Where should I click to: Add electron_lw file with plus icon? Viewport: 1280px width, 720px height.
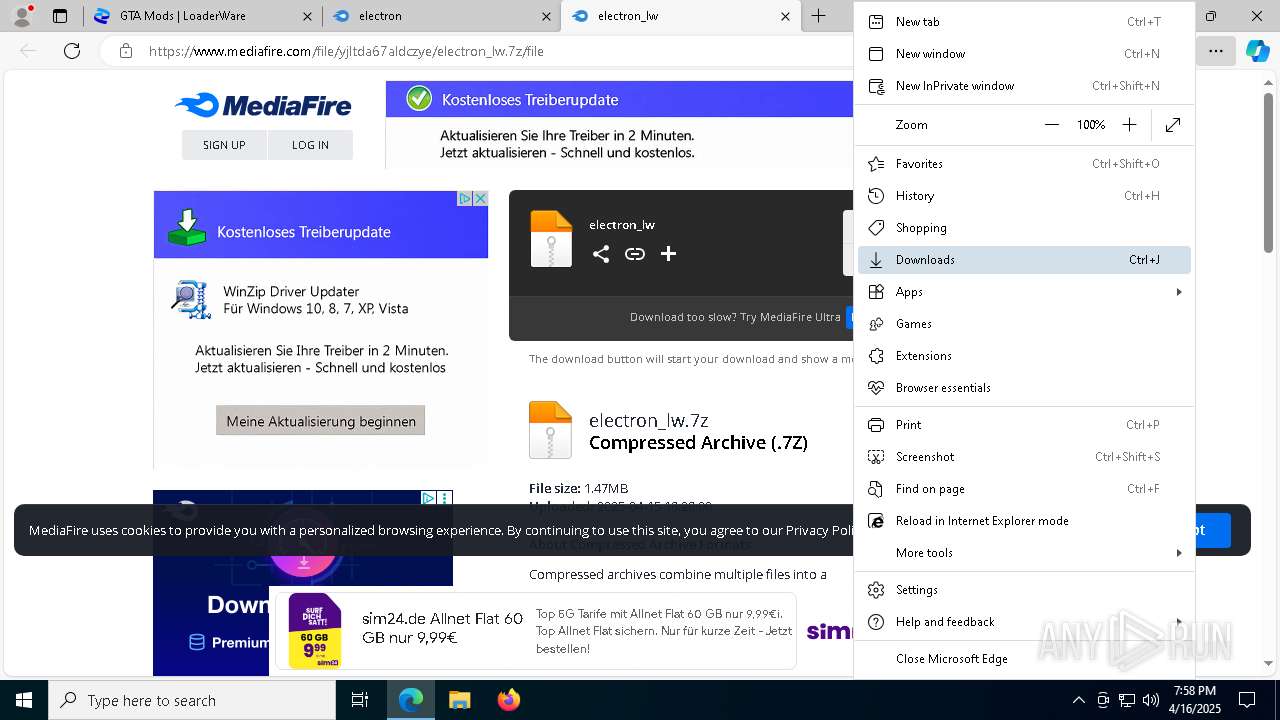tap(669, 254)
